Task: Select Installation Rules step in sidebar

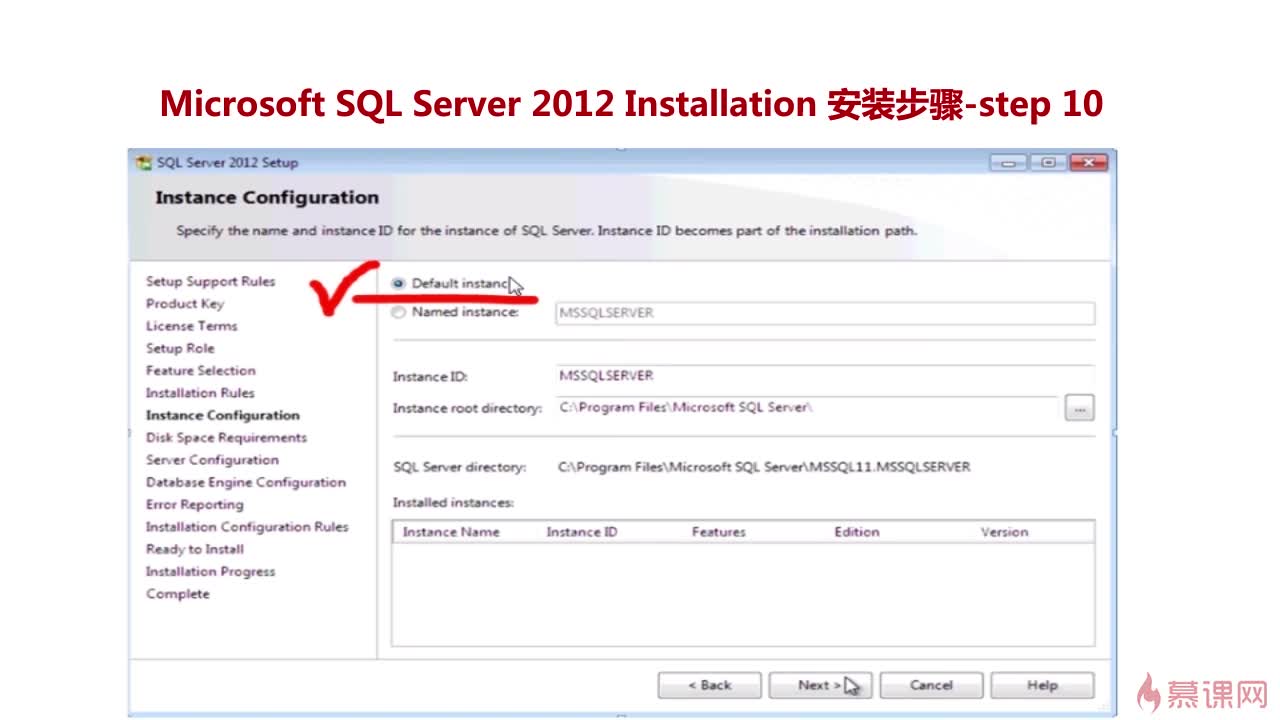Action: coord(200,393)
